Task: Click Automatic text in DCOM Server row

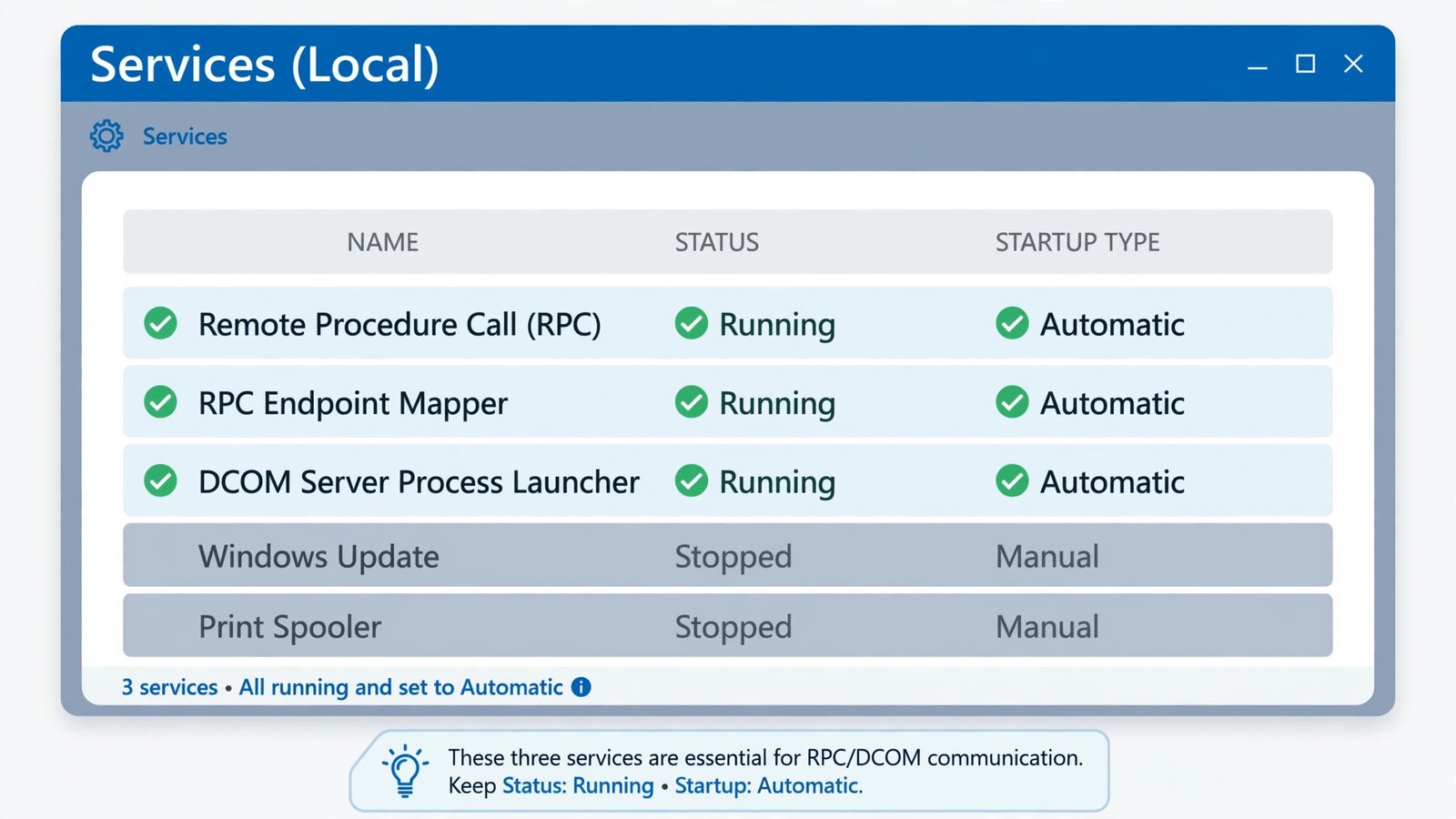Action: pyautogui.click(x=1112, y=481)
